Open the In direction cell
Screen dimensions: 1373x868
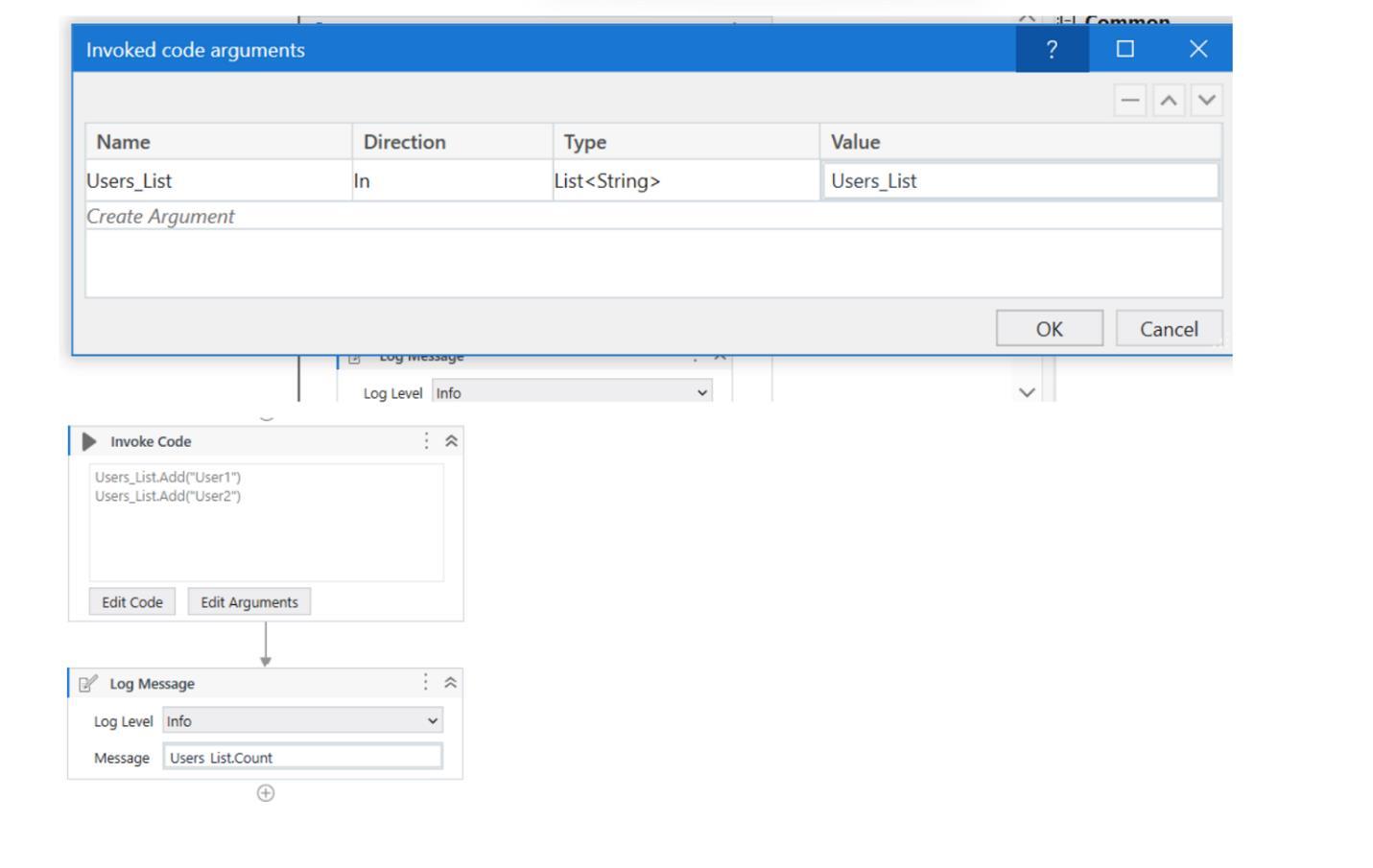click(x=453, y=180)
